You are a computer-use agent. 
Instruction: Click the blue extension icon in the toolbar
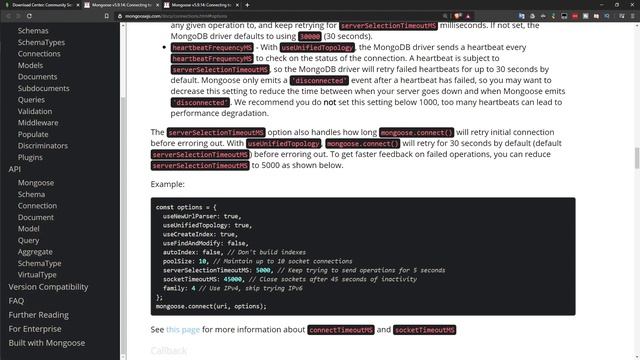pyautogui.click(x=521, y=16)
